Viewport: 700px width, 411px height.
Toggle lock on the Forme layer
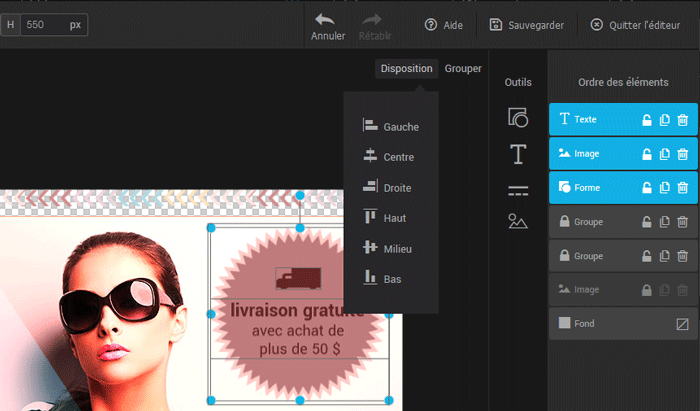point(647,188)
